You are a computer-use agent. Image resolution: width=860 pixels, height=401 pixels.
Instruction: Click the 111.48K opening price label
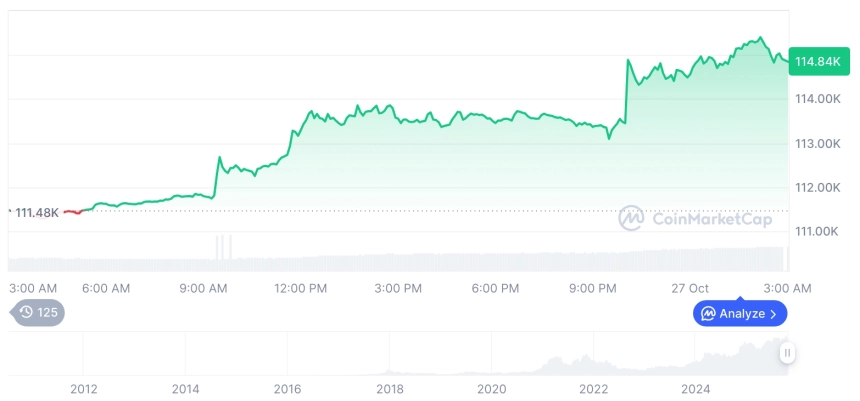coord(36,211)
